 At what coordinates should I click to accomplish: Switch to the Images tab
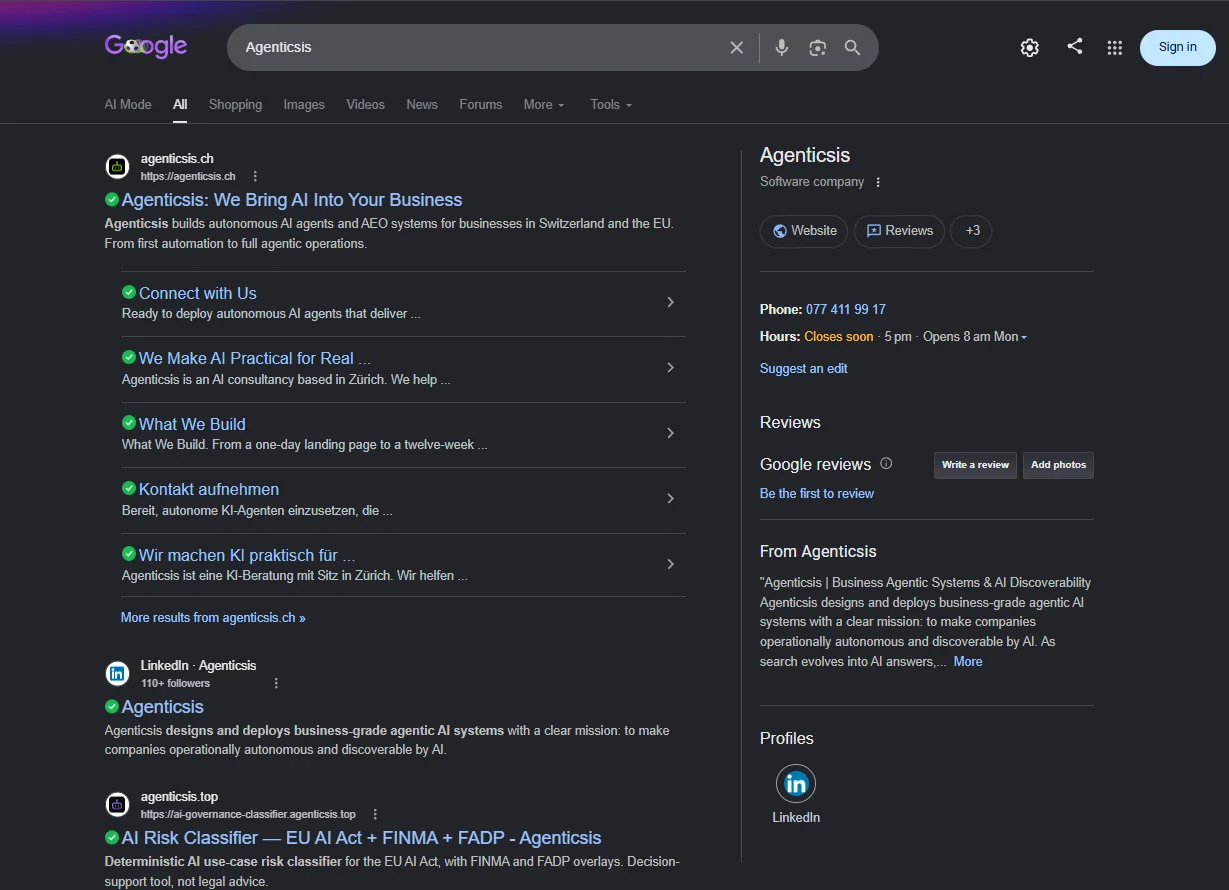pos(304,104)
